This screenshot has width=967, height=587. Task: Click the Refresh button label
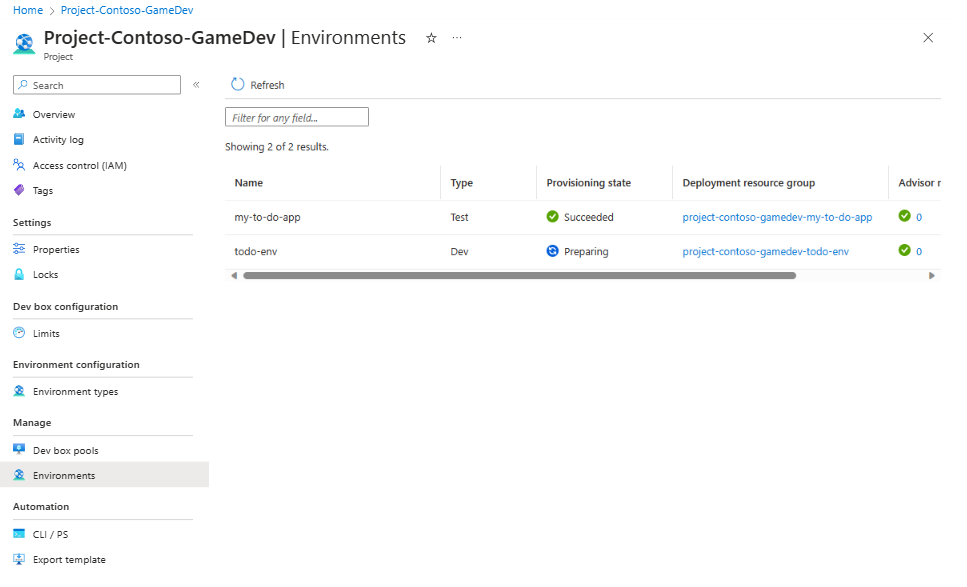(x=267, y=85)
